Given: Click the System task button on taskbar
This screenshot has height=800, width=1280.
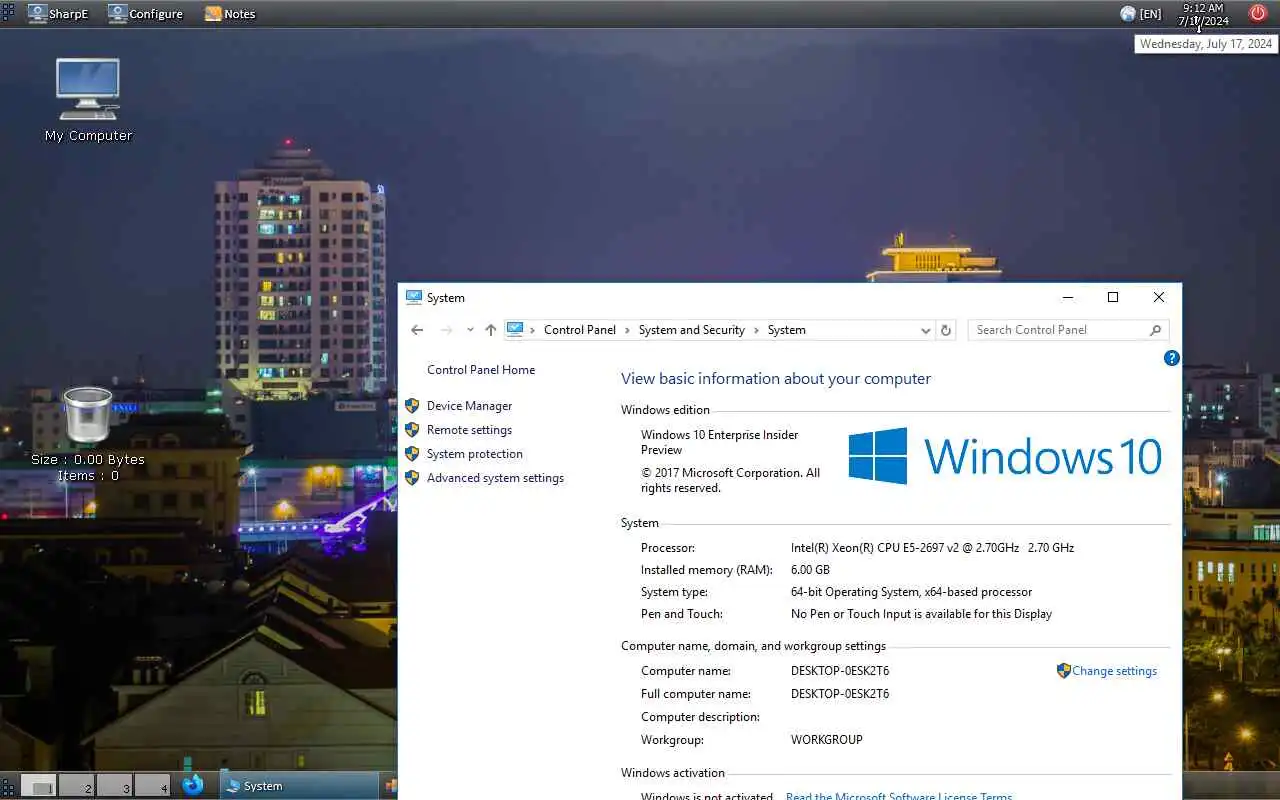Looking at the screenshot, I should tap(298, 786).
